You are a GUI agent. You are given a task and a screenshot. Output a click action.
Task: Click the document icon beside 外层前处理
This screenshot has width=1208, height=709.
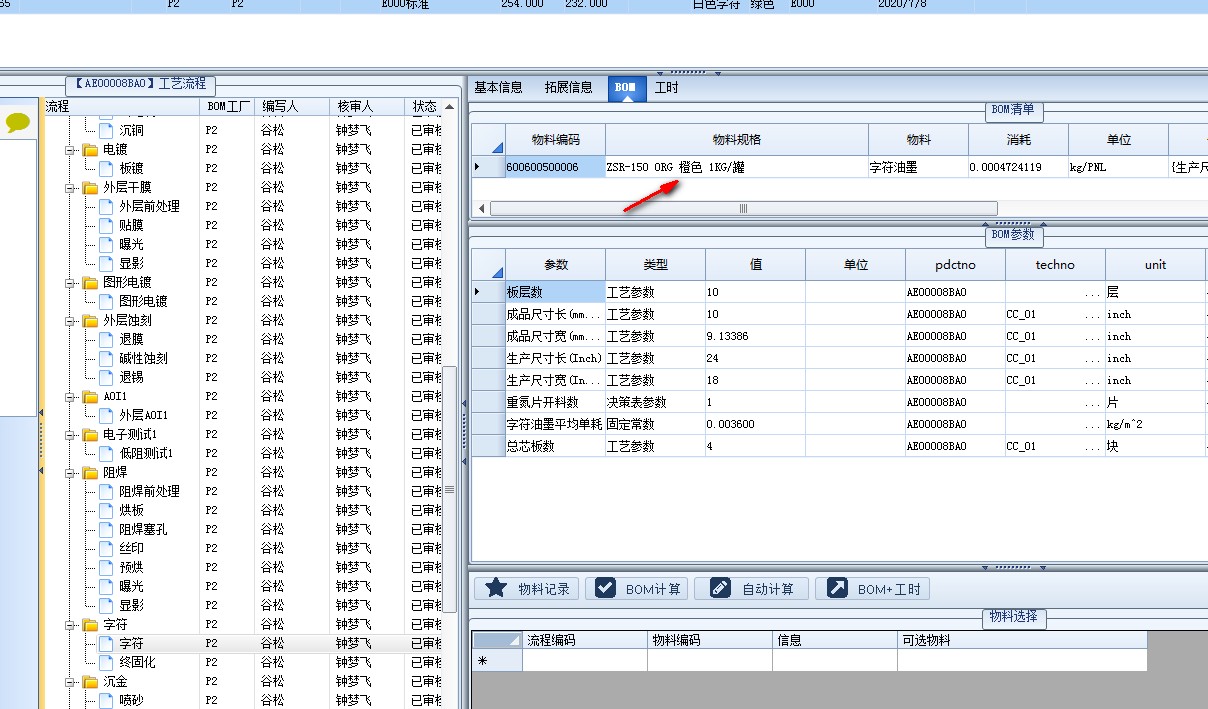107,206
